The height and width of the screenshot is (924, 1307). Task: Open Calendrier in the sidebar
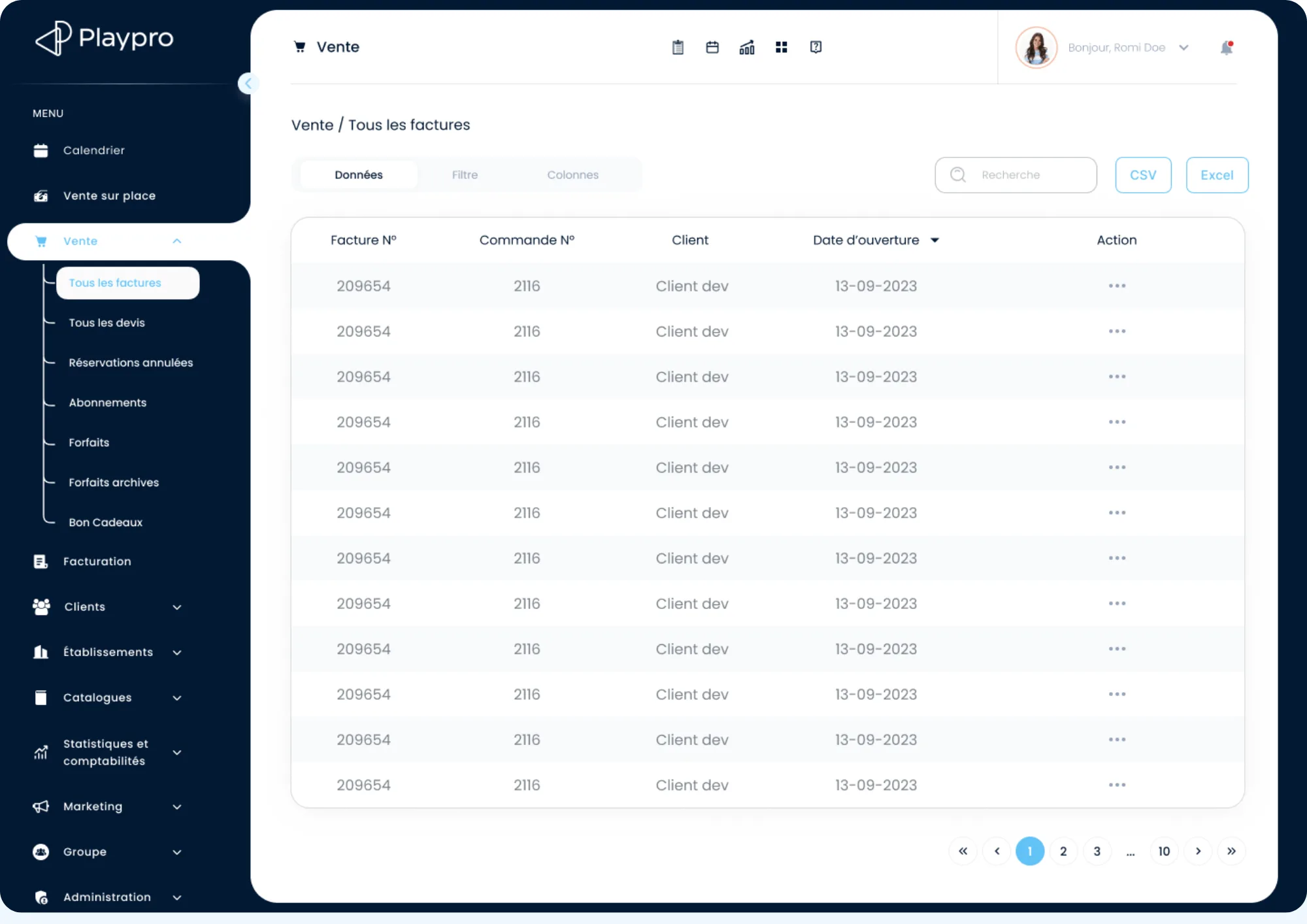pyautogui.click(x=94, y=150)
